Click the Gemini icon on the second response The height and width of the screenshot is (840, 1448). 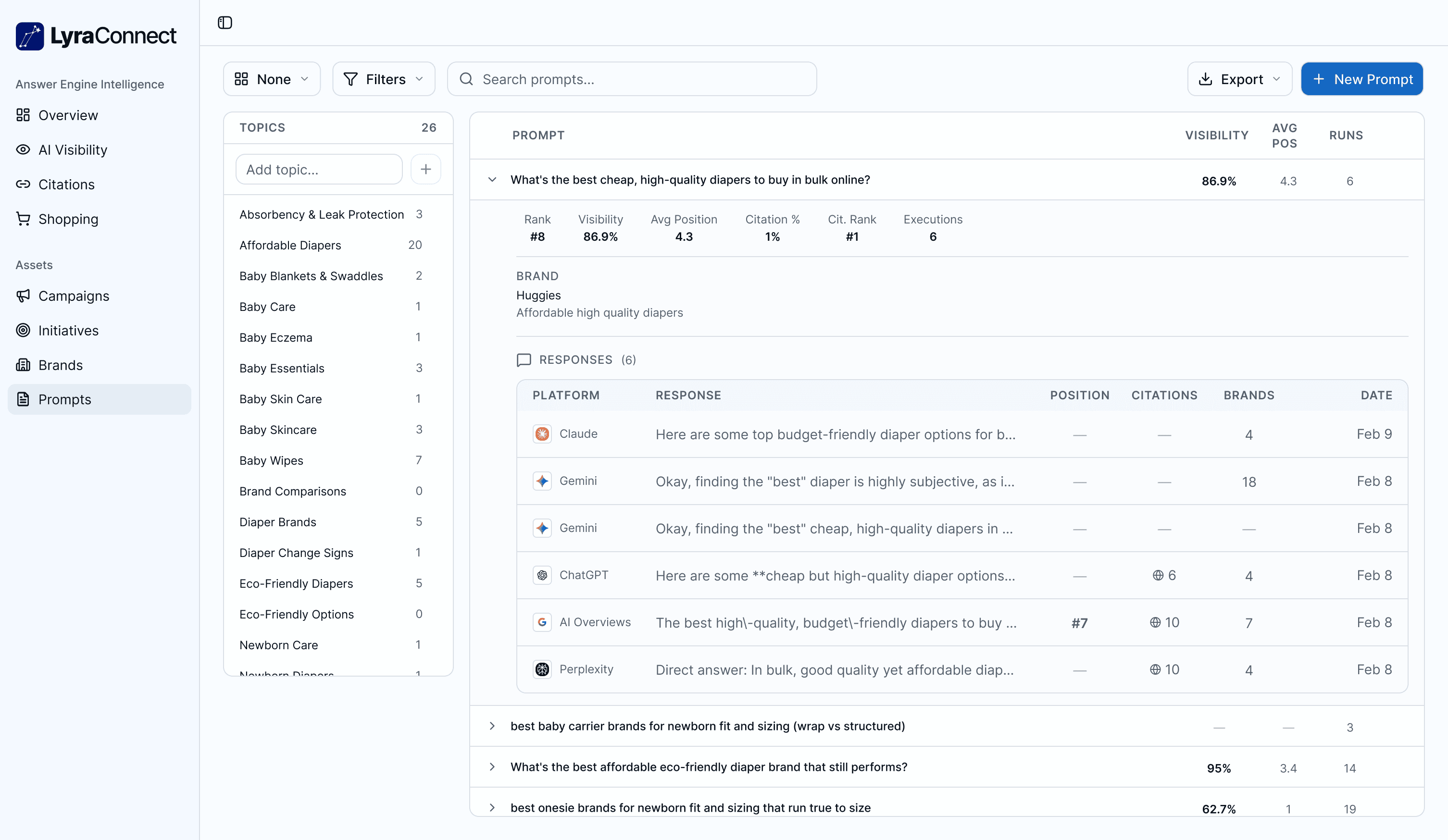pos(542,482)
